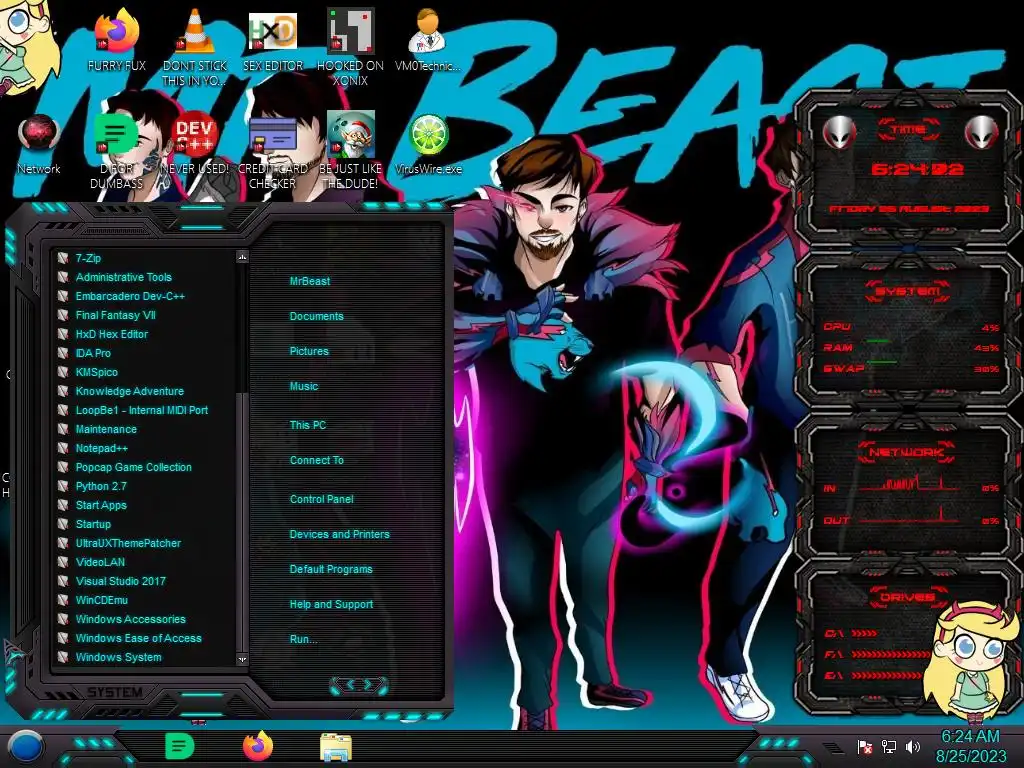This screenshot has width=1024, height=768.
Task: Open the network tray icon
Action: 889,746
